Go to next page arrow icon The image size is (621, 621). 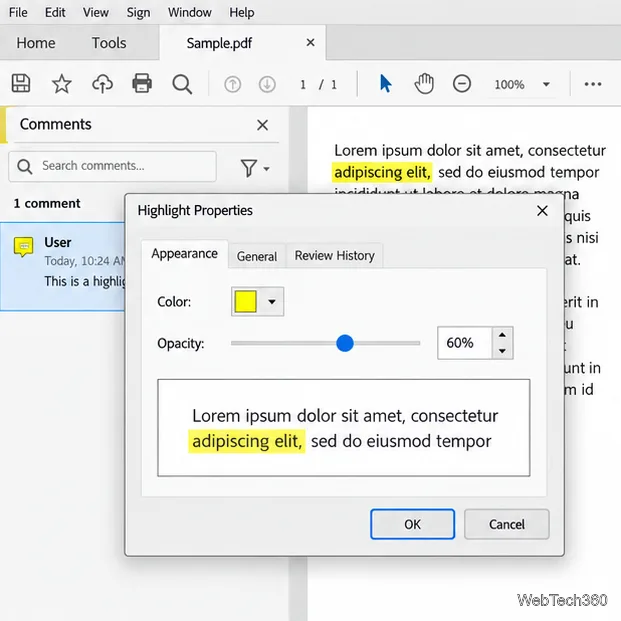[267, 84]
